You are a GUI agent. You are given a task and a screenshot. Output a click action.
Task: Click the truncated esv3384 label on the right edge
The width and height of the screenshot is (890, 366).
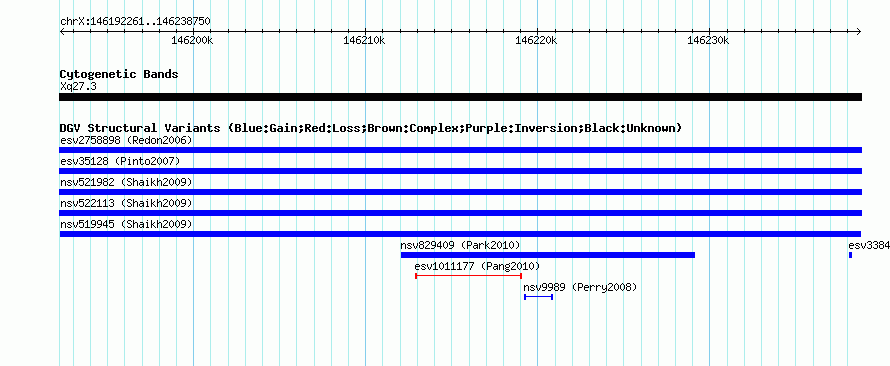click(x=869, y=245)
